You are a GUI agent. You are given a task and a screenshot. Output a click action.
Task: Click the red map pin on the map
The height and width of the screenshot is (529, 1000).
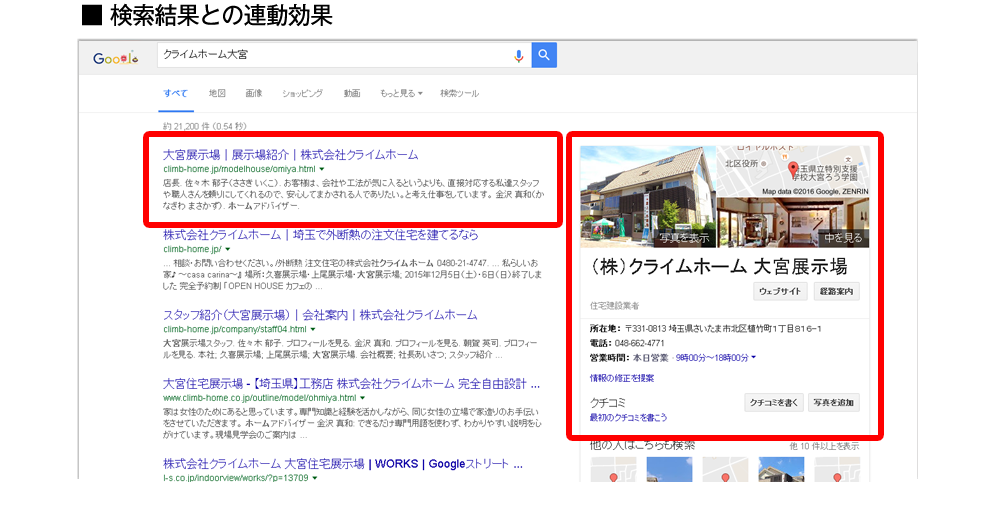793,168
